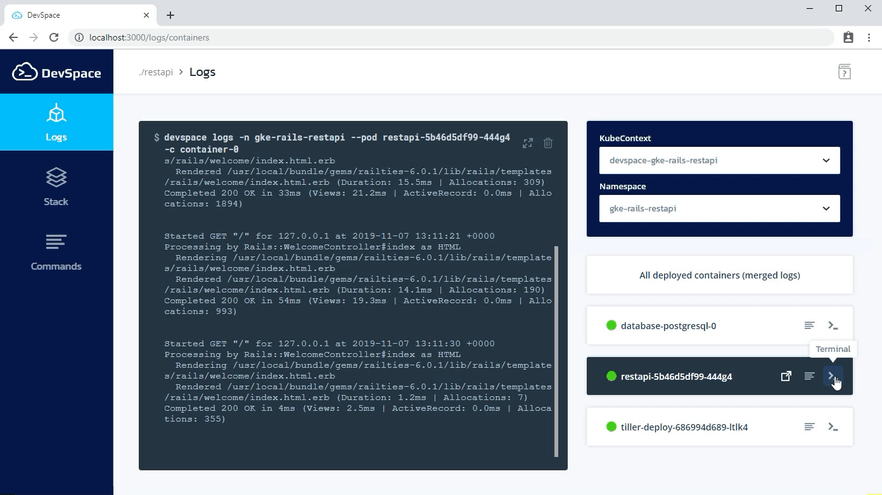The width and height of the screenshot is (882, 495).
Task: Open terminal for tiller-deploy-686994d689-ltlk4
Action: coord(833,427)
